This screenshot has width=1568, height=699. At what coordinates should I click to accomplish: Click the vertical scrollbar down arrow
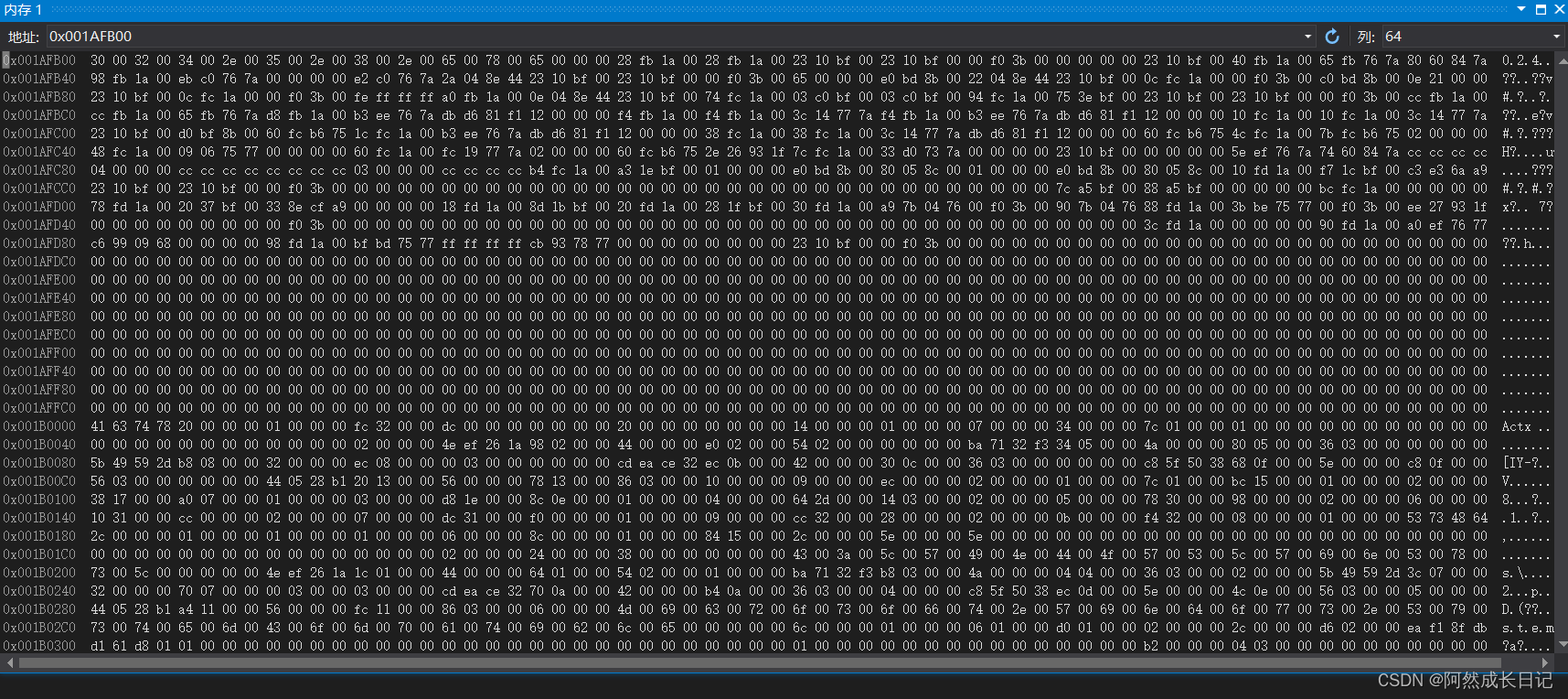coord(1561,645)
